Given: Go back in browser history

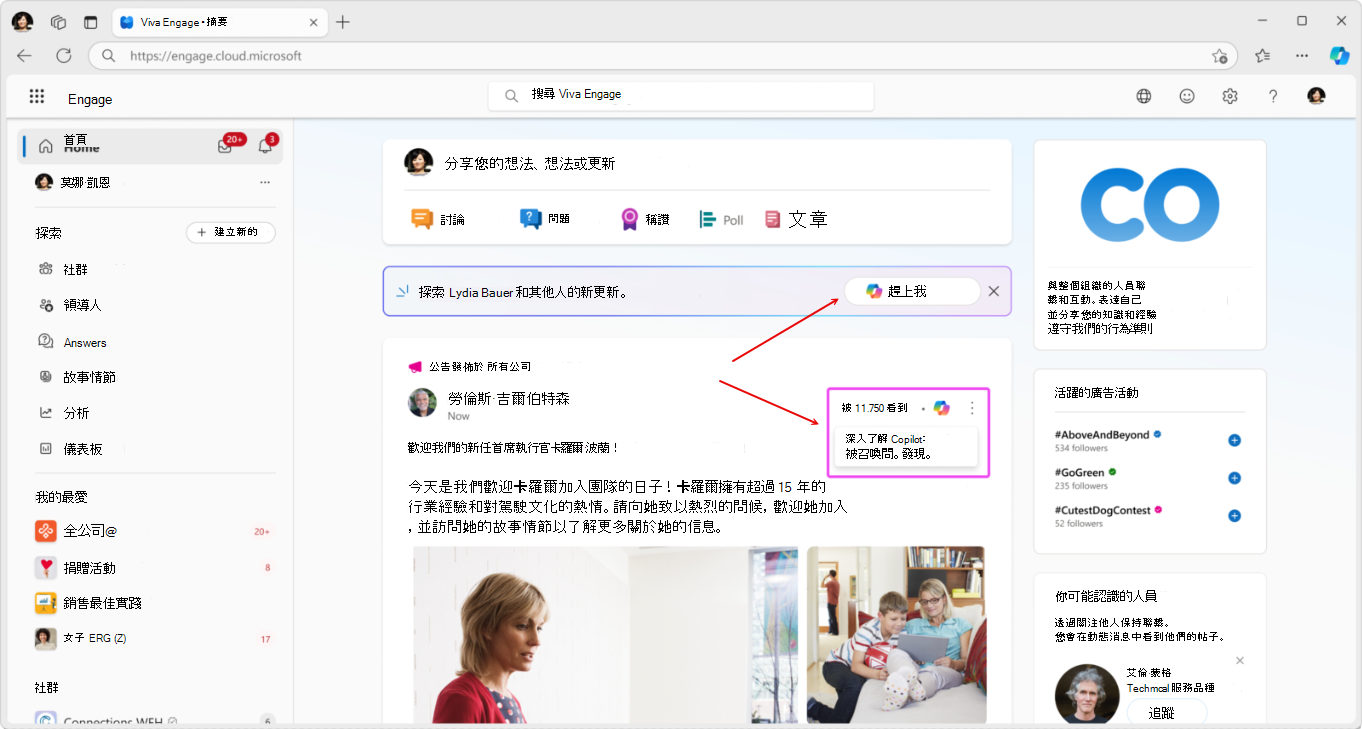Looking at the screenshot, I should pos(24,56).
